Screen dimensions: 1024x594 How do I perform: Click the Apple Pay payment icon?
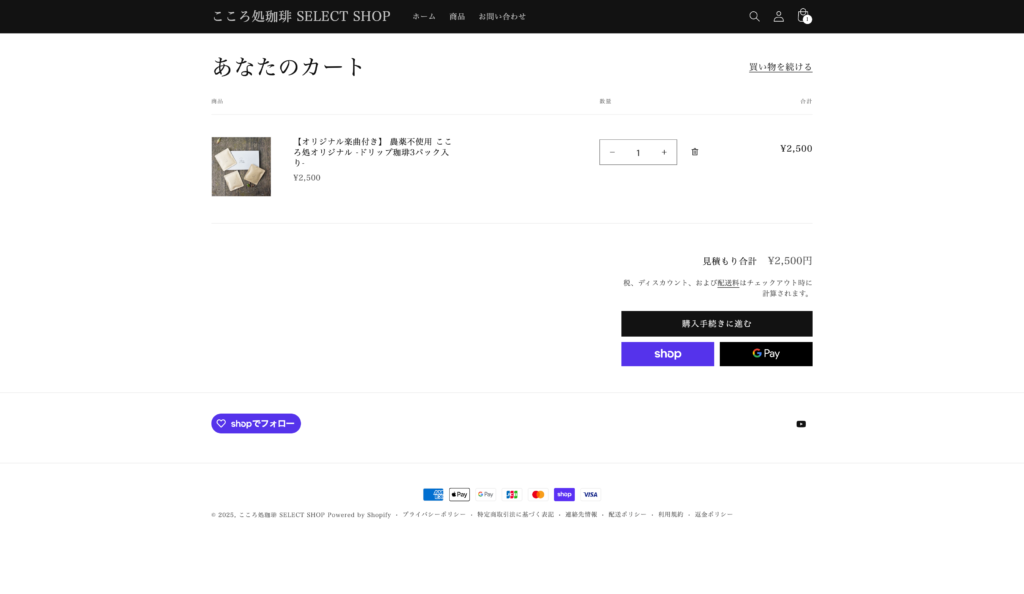pos(459,494)
